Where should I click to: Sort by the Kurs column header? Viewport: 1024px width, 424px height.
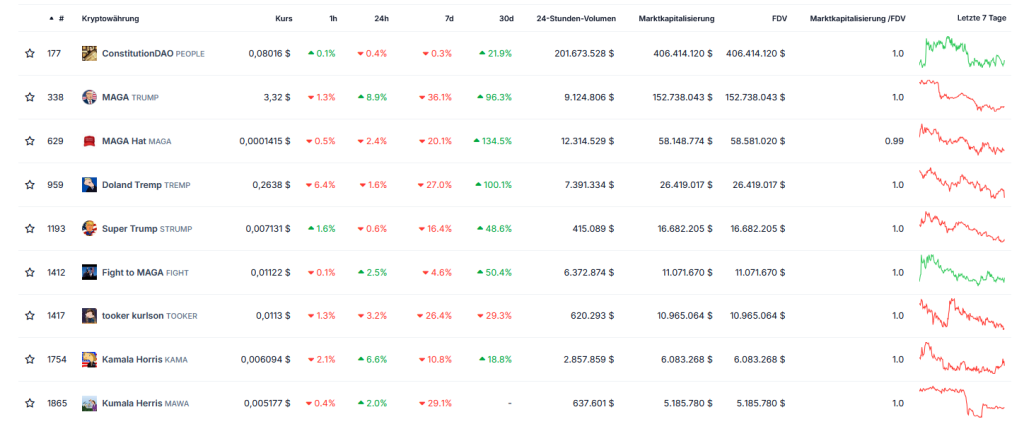tap(284, 19)
